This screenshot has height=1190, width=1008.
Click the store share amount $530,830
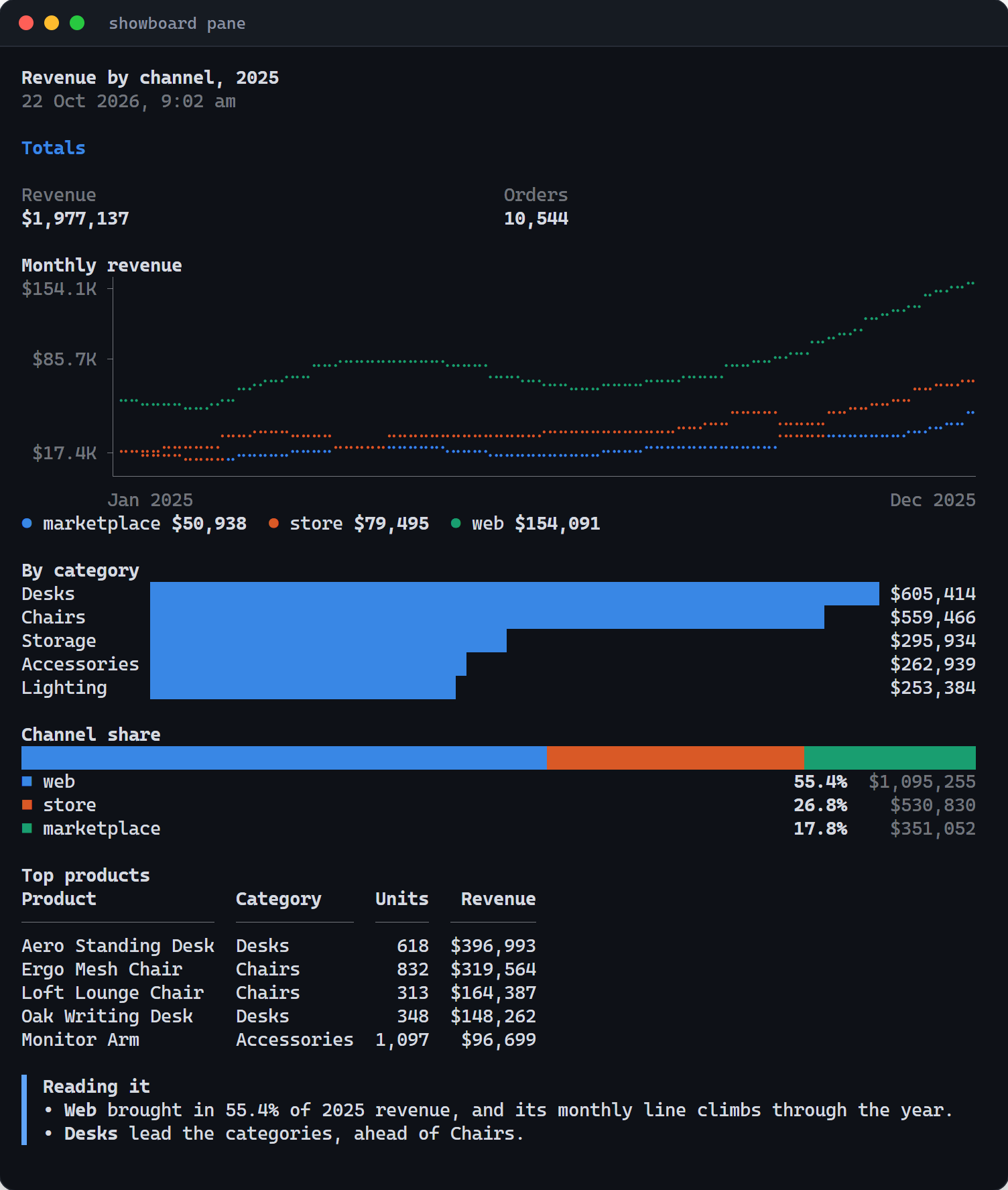(933, 805)
